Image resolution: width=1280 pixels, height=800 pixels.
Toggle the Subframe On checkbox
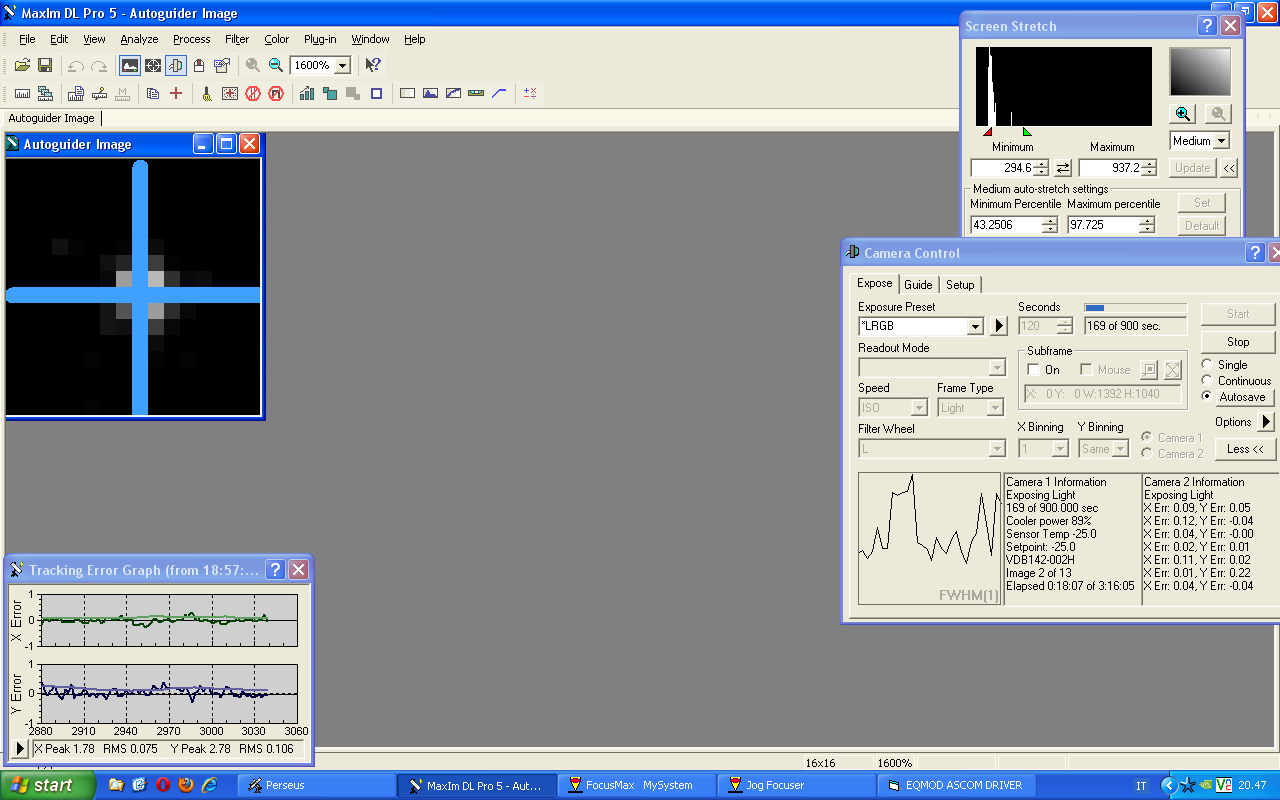coord(1034,370)
